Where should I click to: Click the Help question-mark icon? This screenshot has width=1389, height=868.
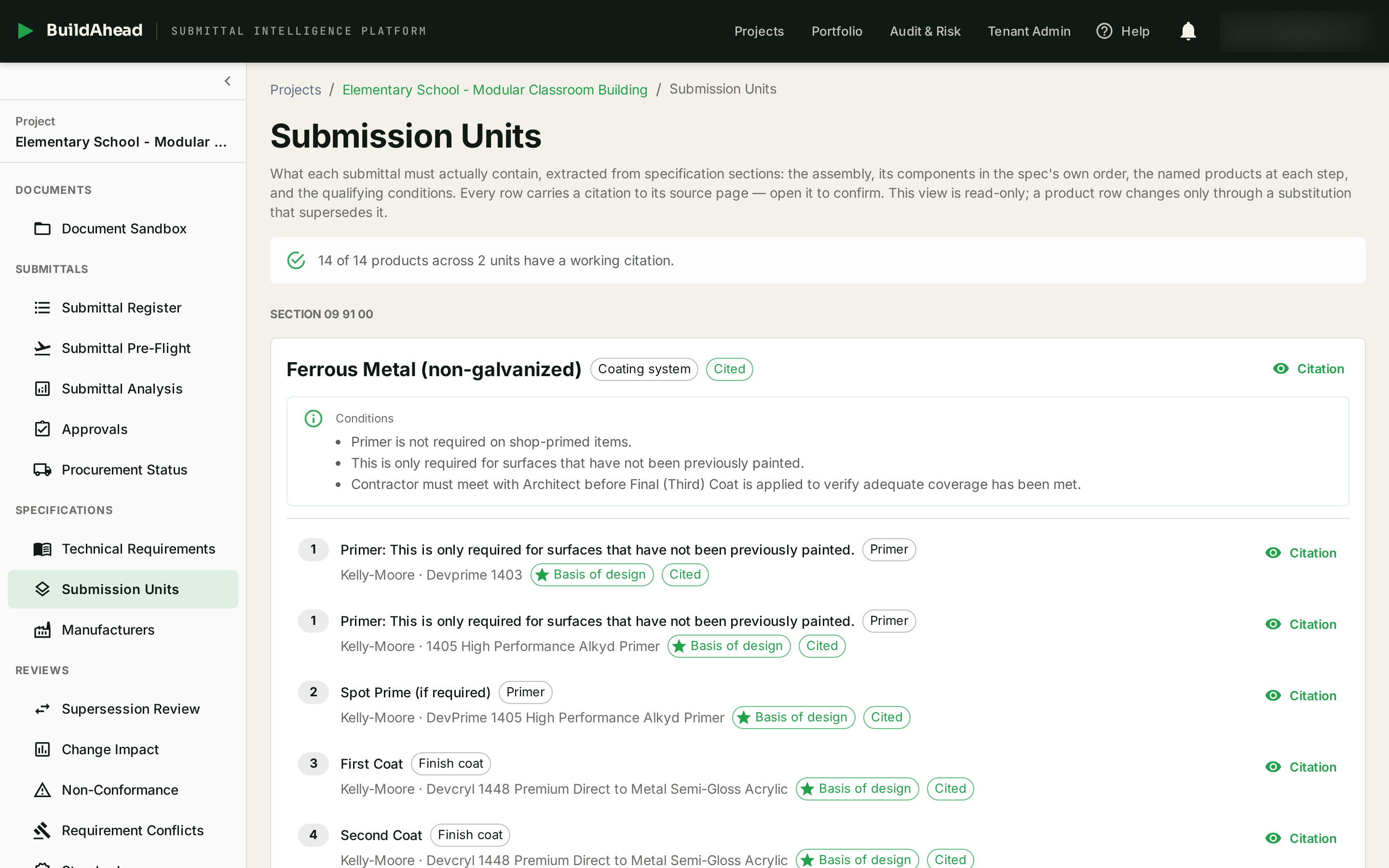coord(1104,31)
